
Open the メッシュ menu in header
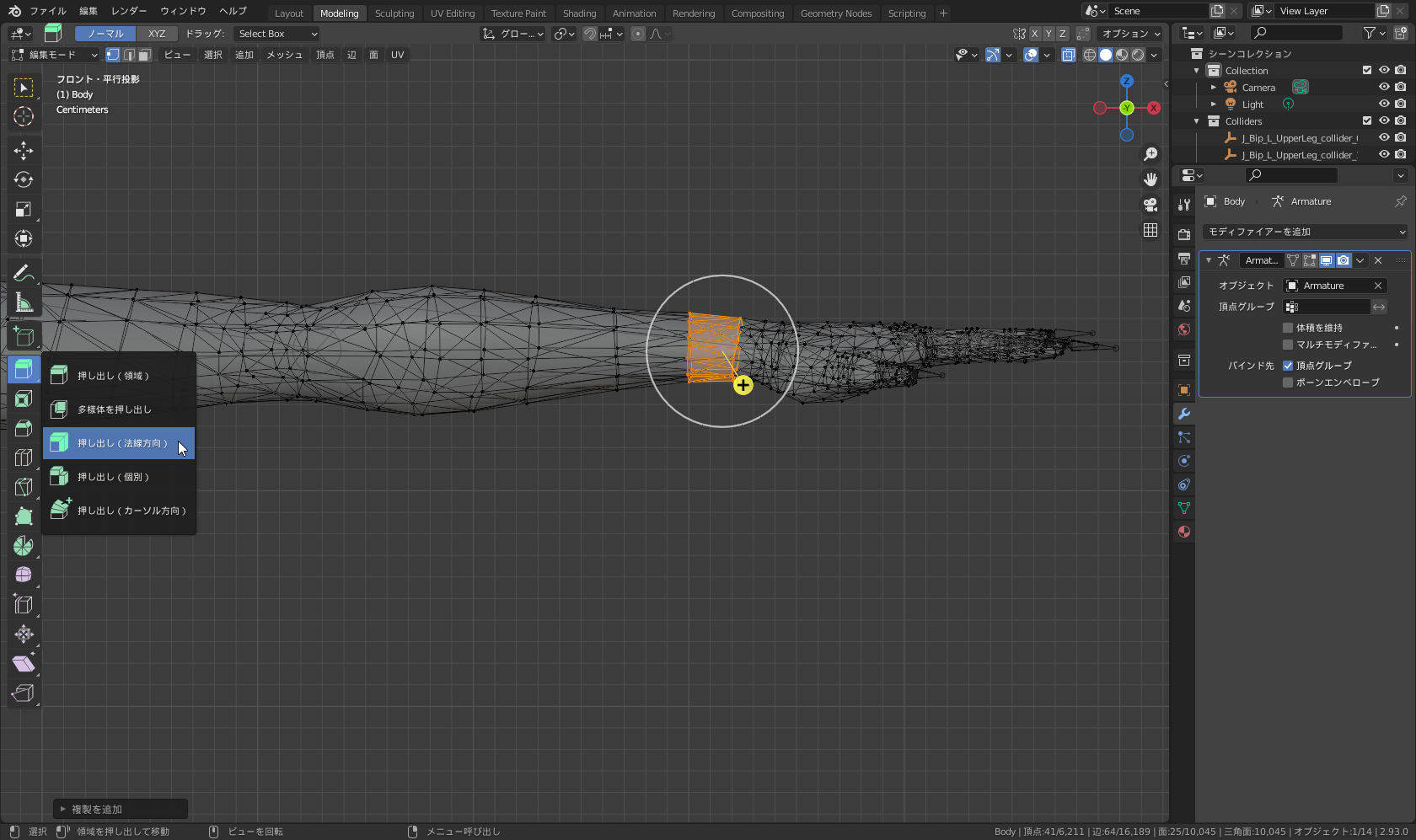(x=284, y=55)
